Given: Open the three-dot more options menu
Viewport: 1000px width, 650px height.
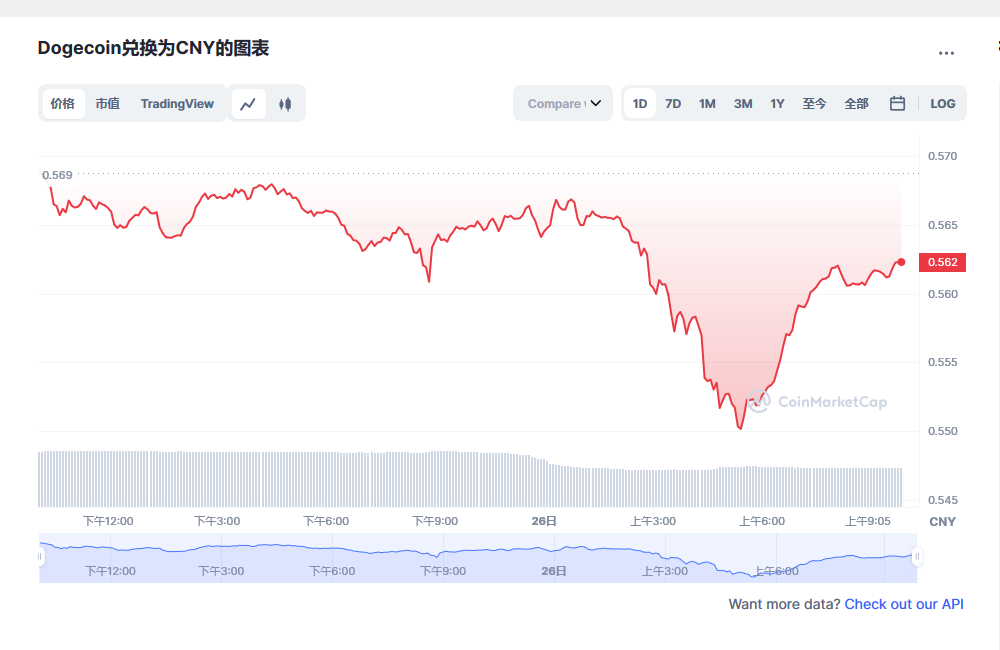Looking at the screenshot, I should [946, 54].
